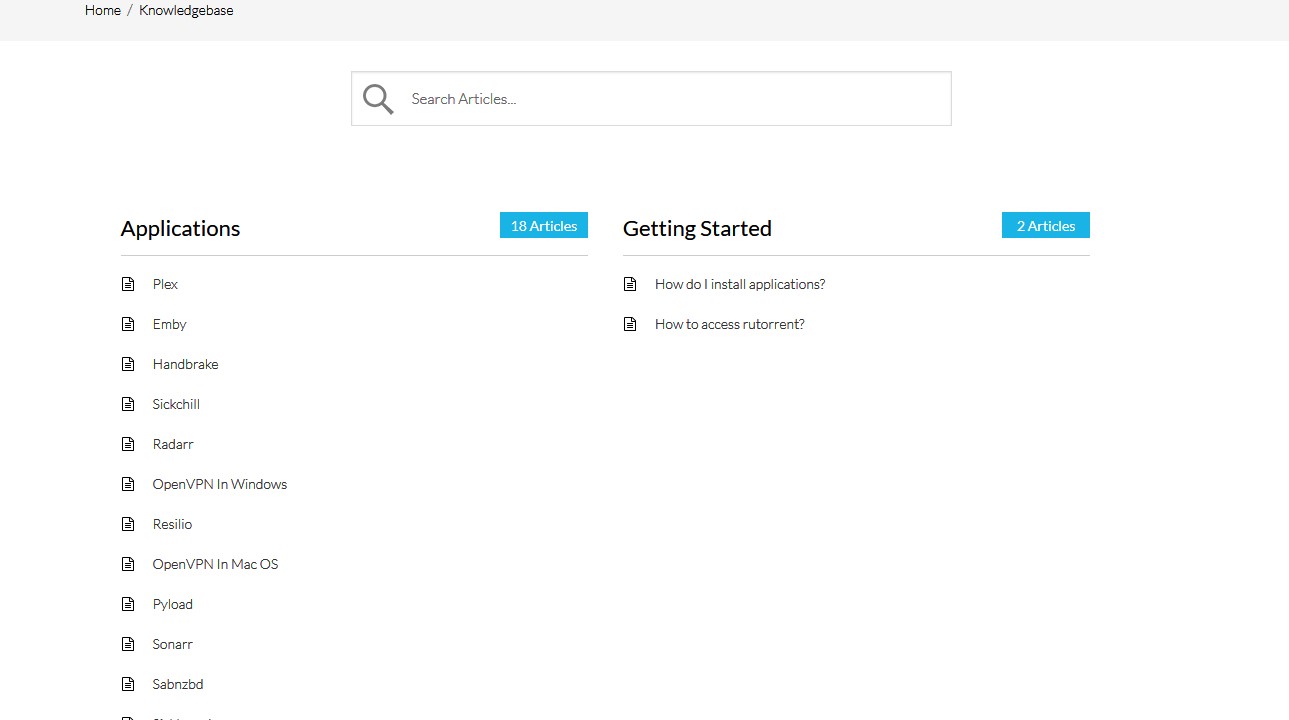1289x720 pixels.
Task: Click the magnifier search icon
Action: [378, 99]
